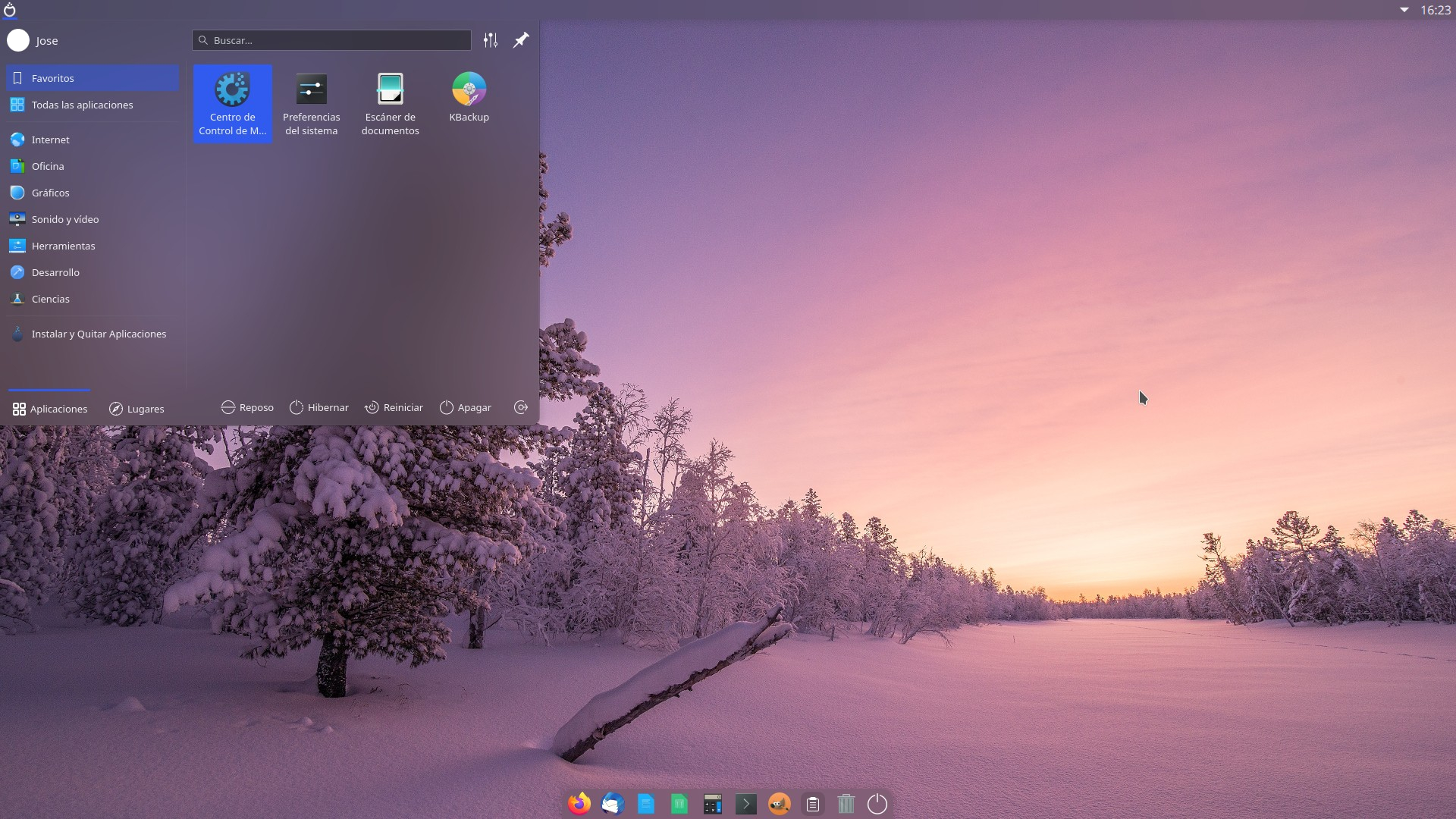Open the KCalc calculator from the taskbar
Screen dimensions: 1456x819
pyautogui.click(x=712, y=804)
